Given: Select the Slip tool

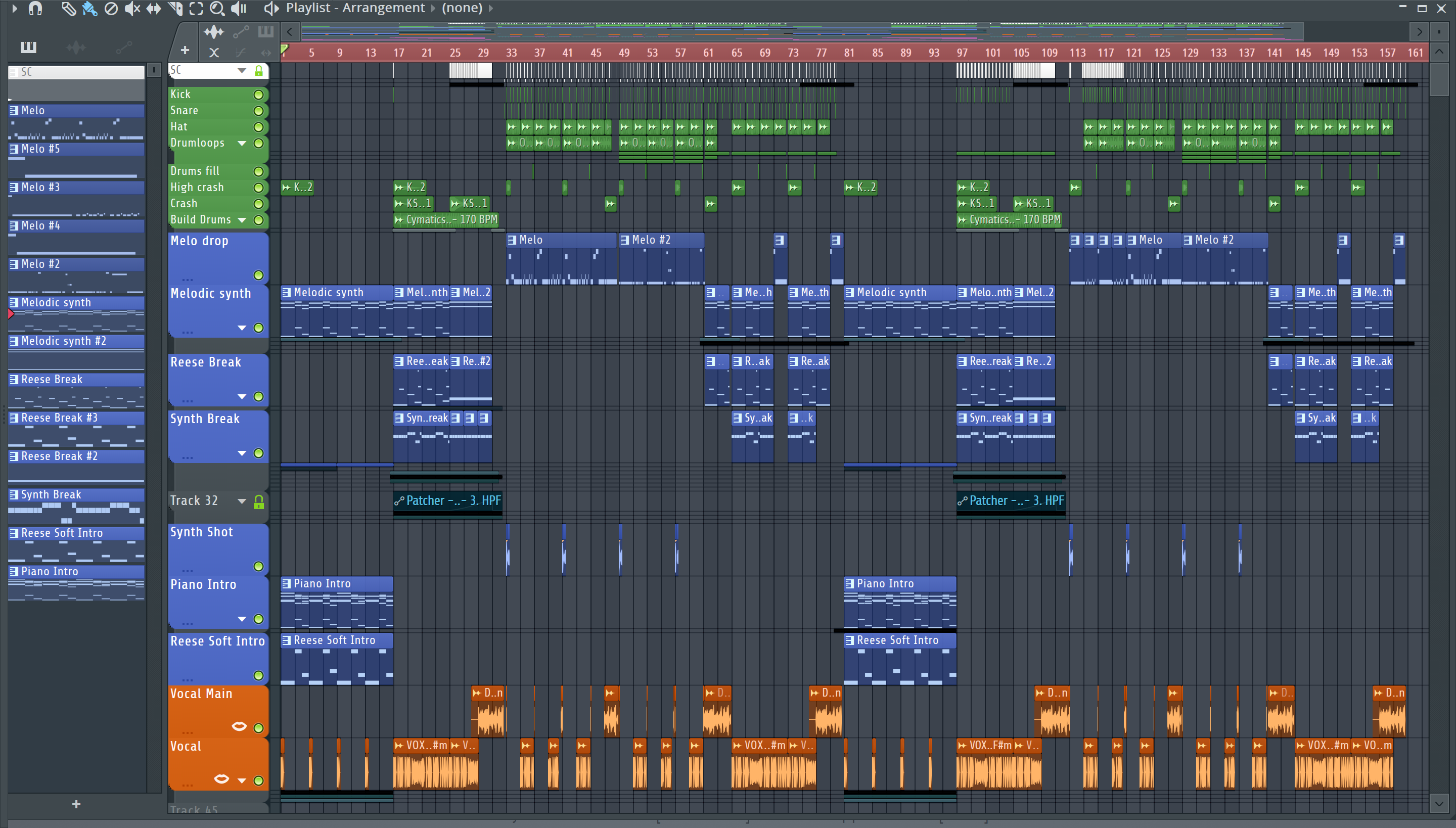Looking at the screenshot, I should pyautogui.click(x=154, y=8).
